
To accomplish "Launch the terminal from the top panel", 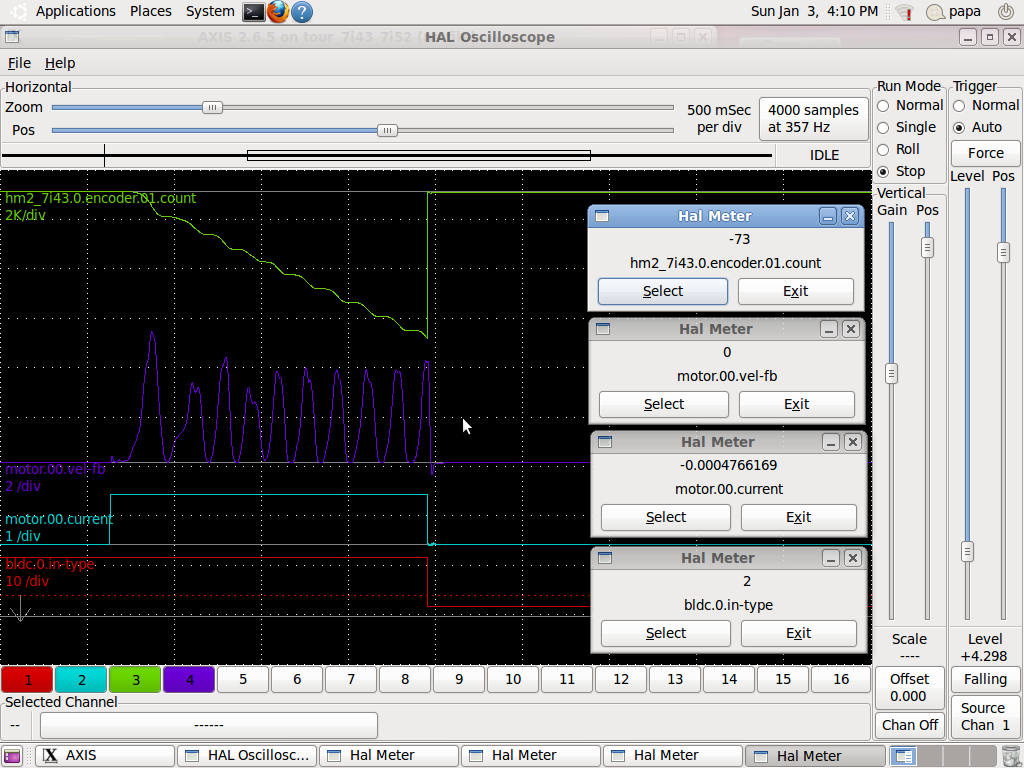I will tap(254, 12).
